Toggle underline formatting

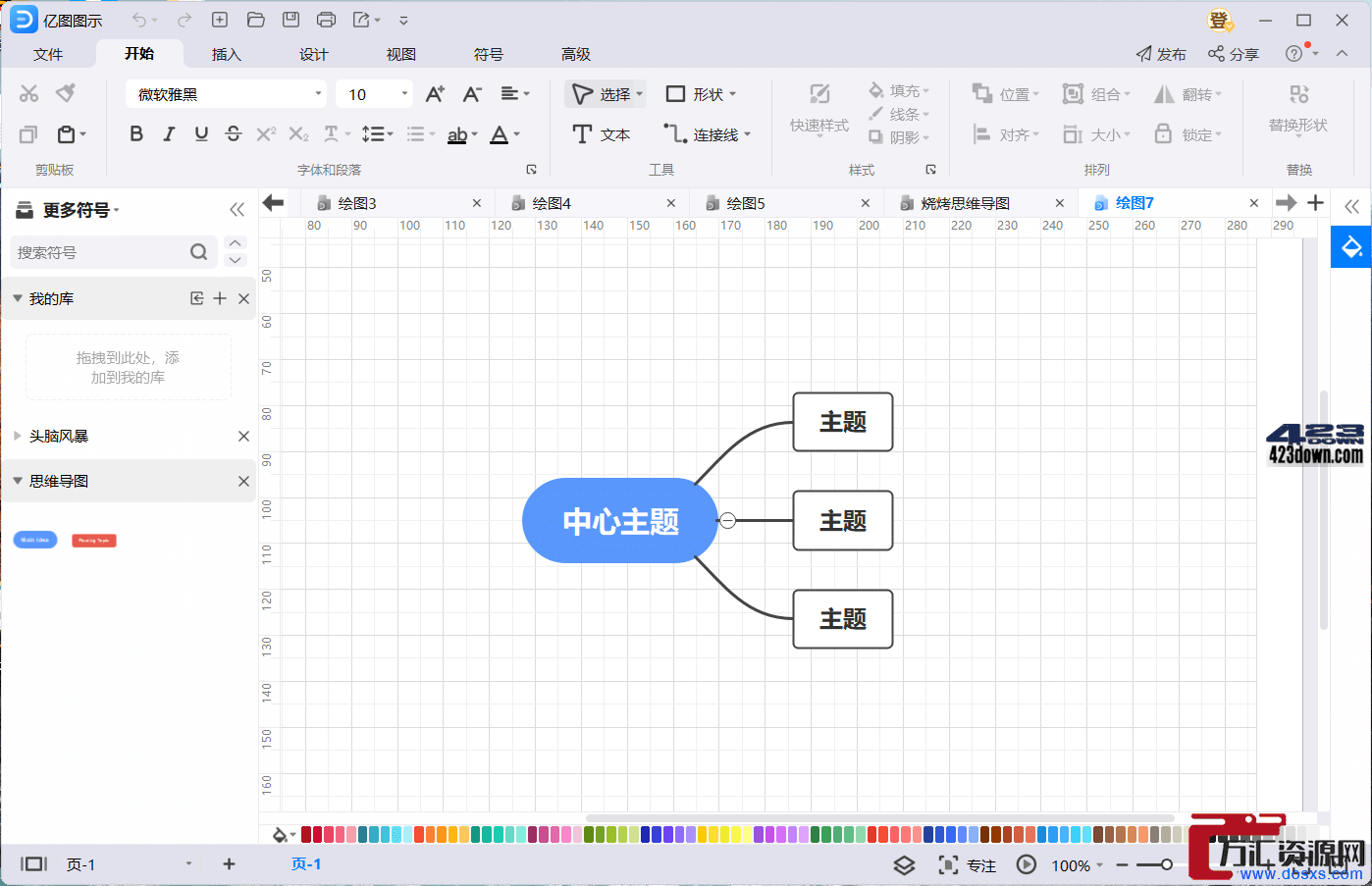[201, 134]
